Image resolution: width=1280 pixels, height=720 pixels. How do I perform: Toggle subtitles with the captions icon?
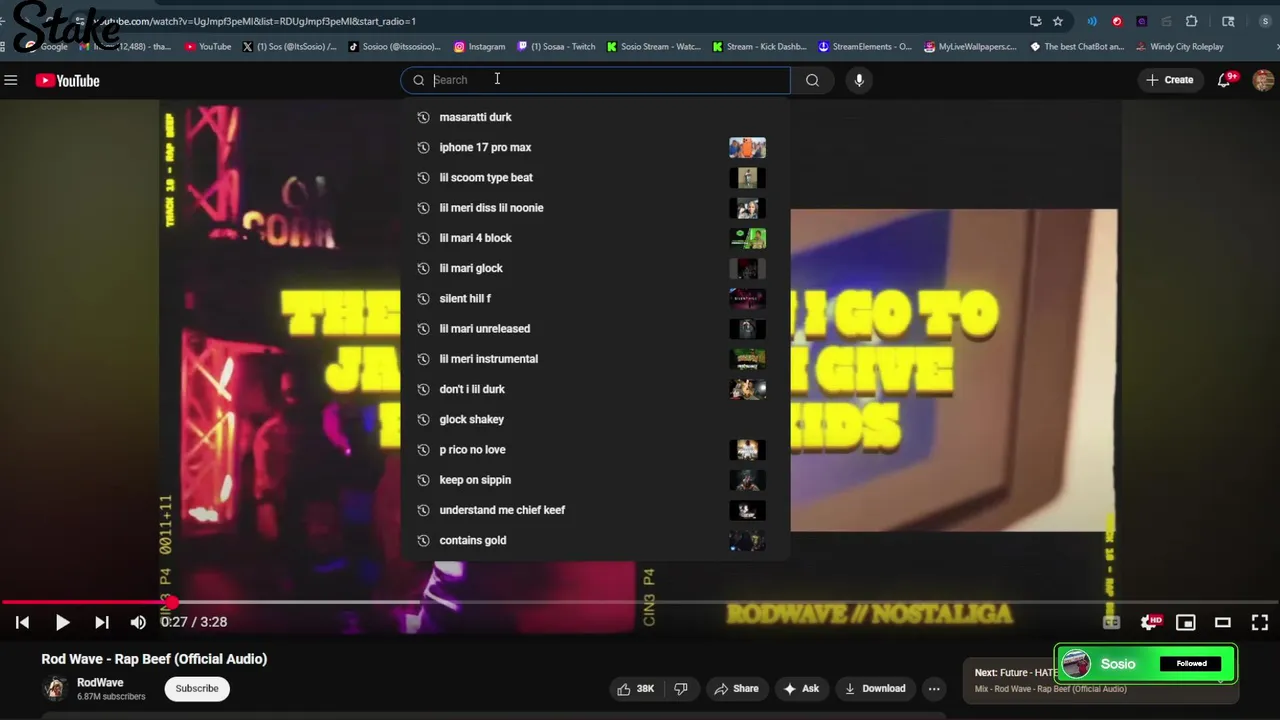[x=1111, y=622]
